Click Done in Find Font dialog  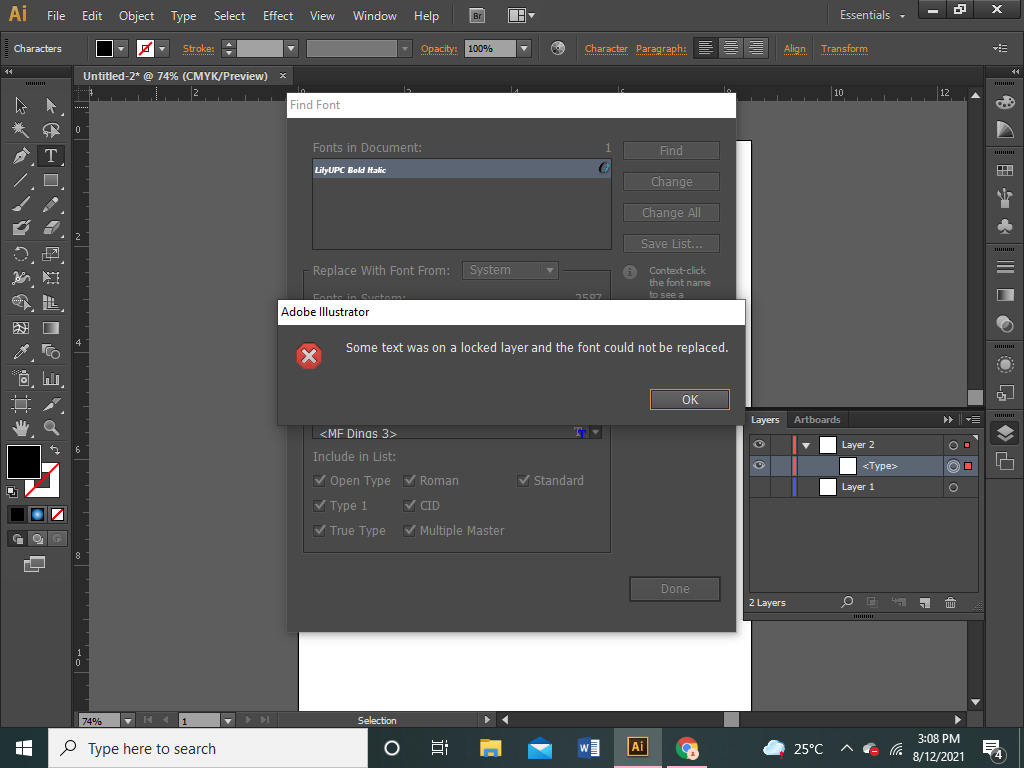coord(675,589)
